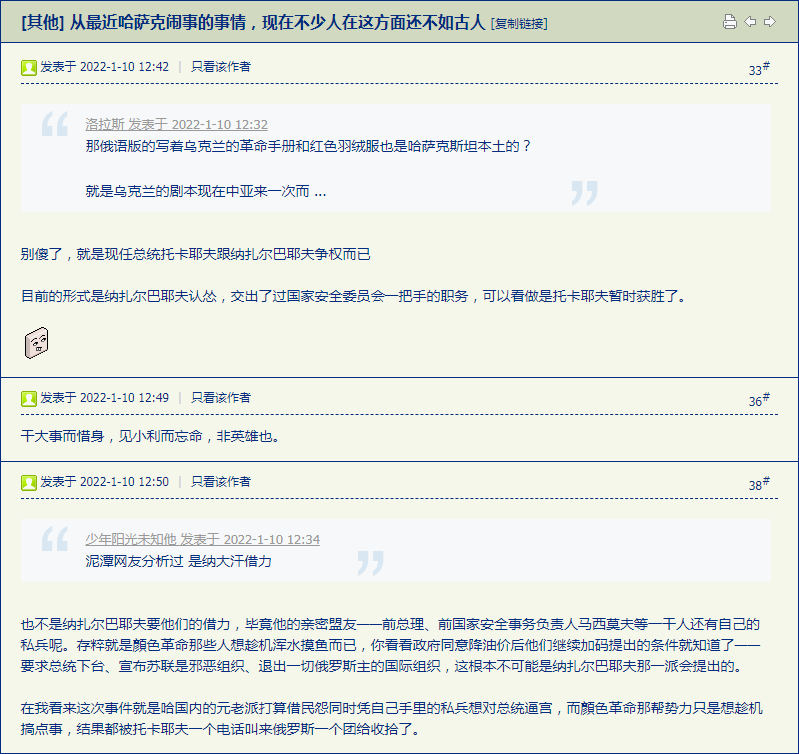Filter by author 只看该作者 on post 38
The image size is (799, 754).
[221, 482]
